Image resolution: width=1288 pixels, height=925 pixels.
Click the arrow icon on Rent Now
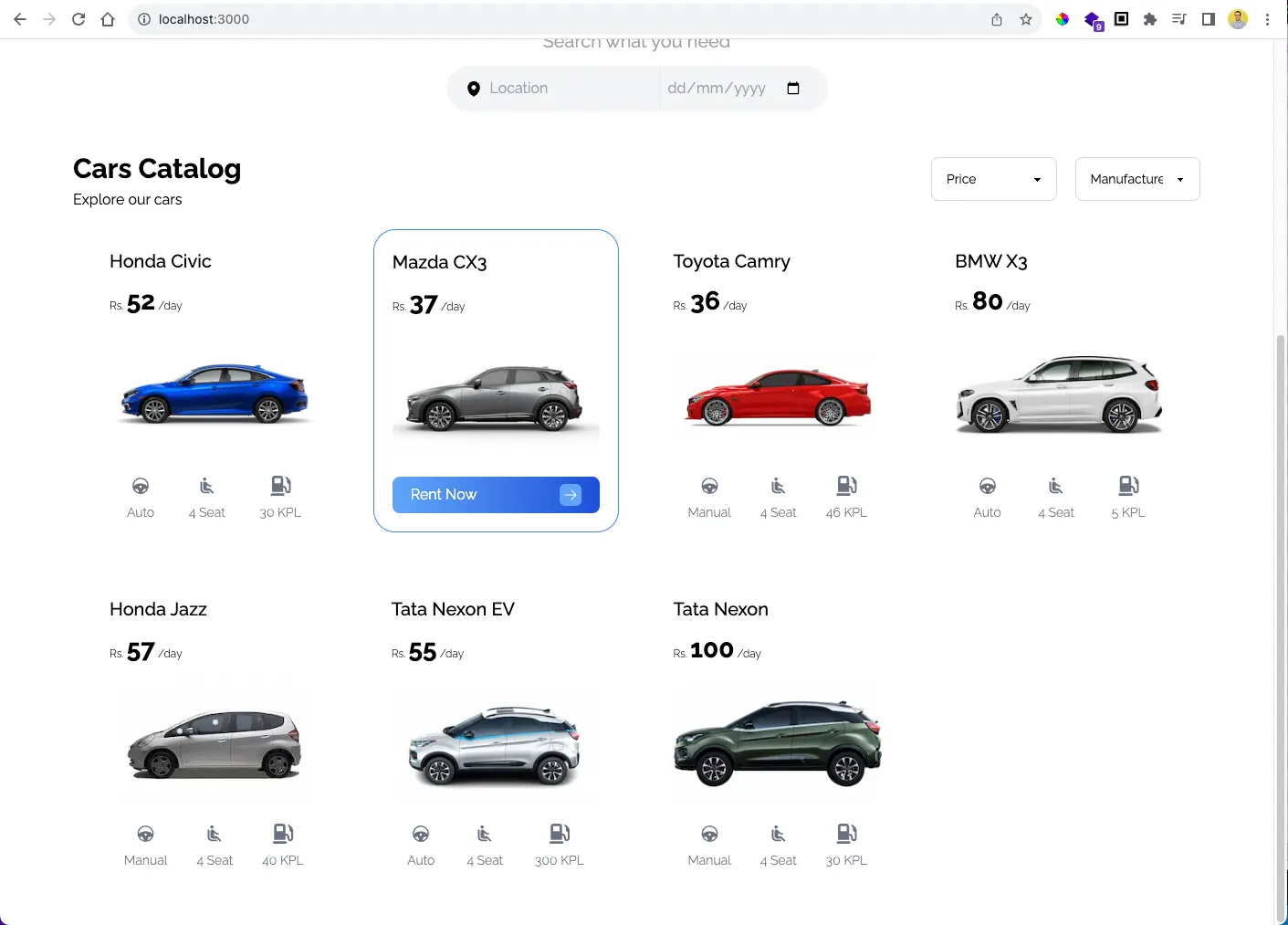click(571, 495)
